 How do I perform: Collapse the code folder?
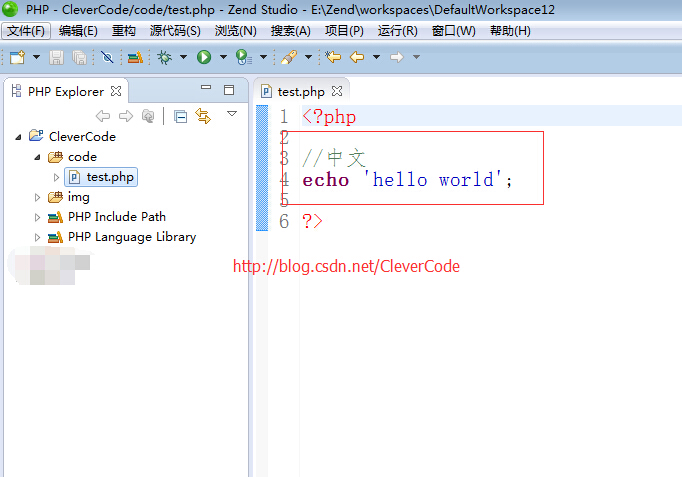37,157
